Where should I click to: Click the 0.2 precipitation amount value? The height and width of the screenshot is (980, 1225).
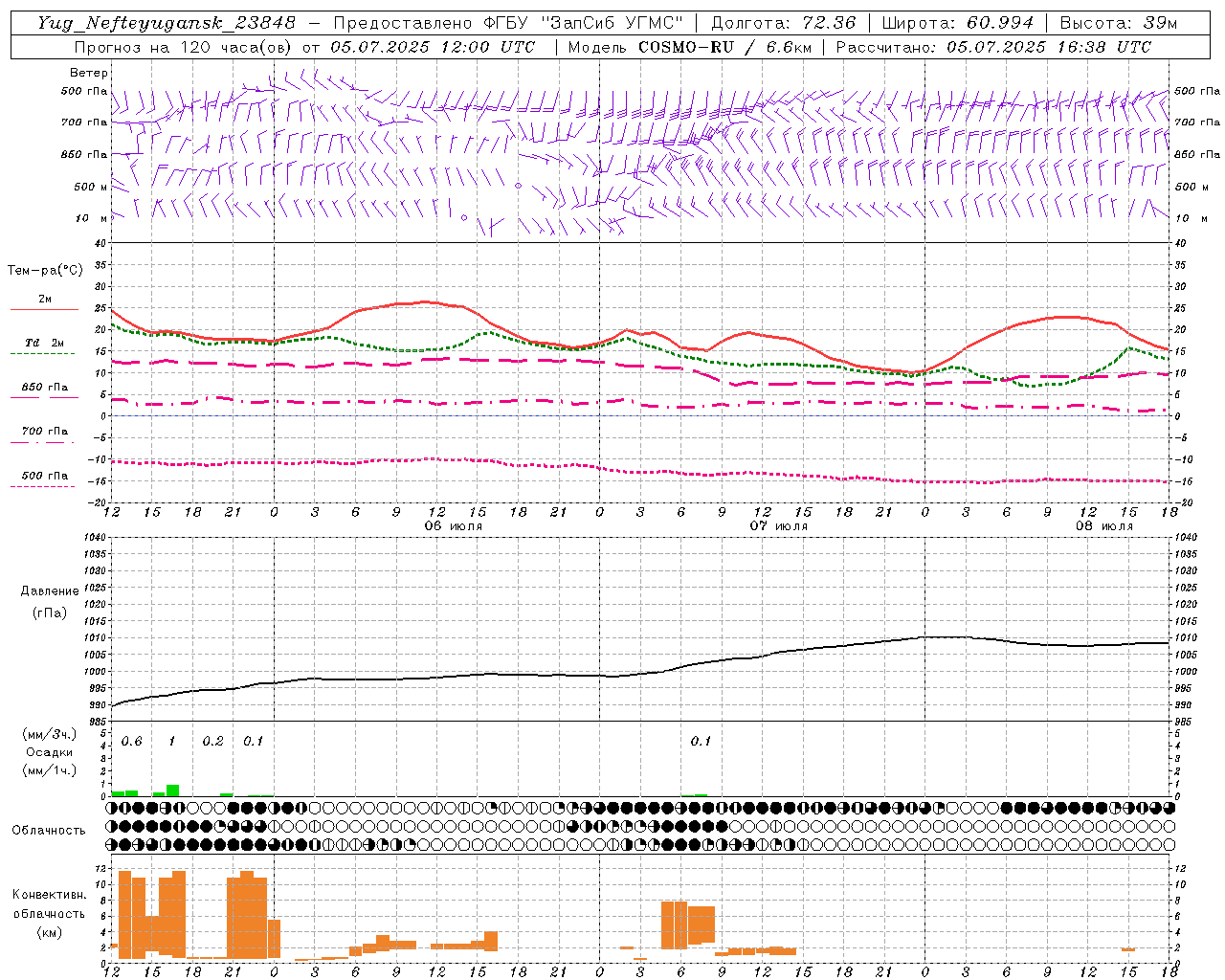click(212, 742)
